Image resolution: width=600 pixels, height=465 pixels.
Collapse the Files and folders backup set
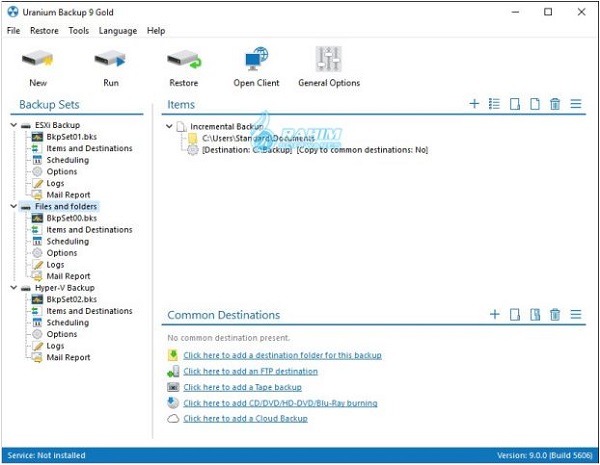pyautogui.click(x=12, y=207)
